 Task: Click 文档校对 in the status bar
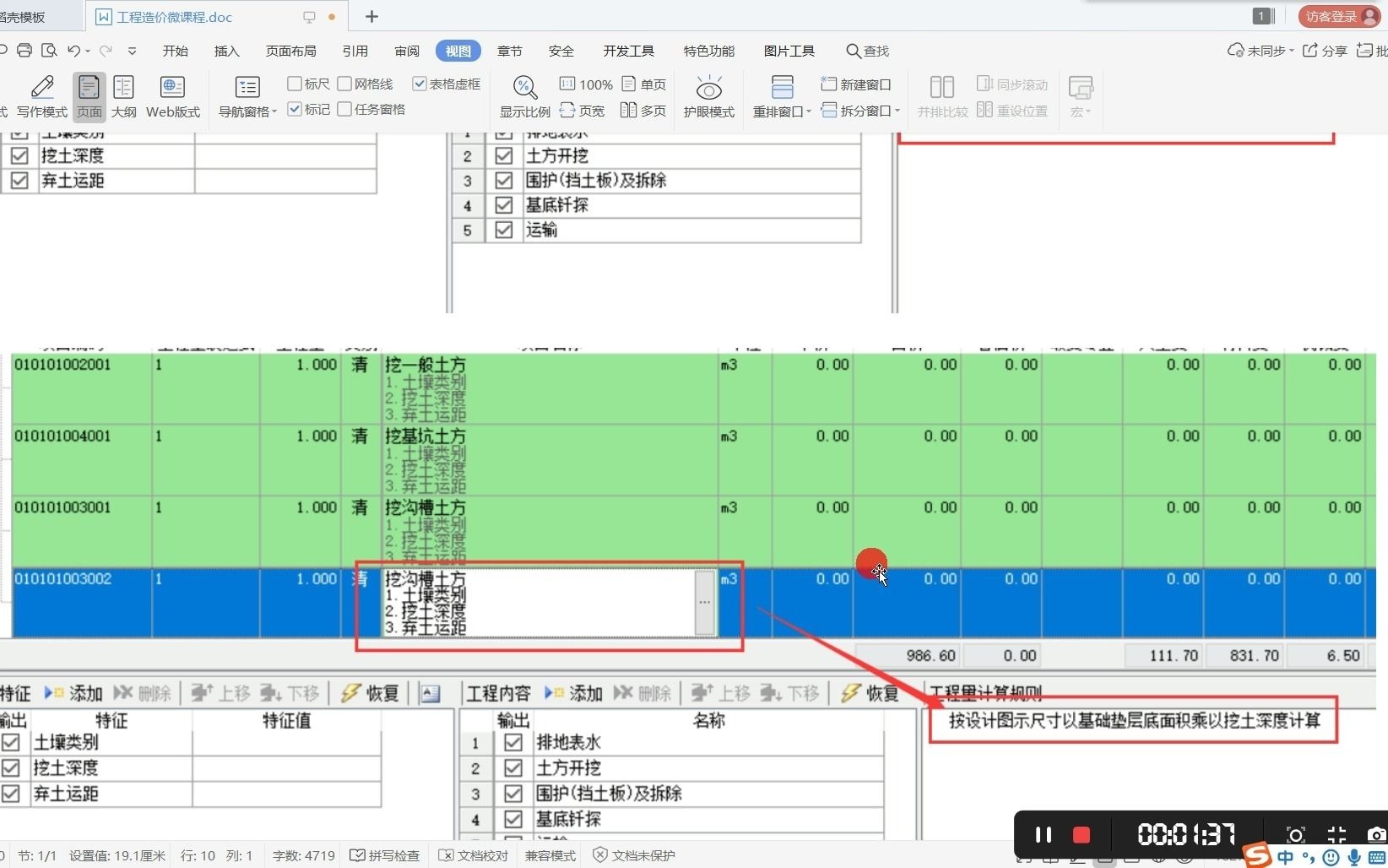[474, 855]
